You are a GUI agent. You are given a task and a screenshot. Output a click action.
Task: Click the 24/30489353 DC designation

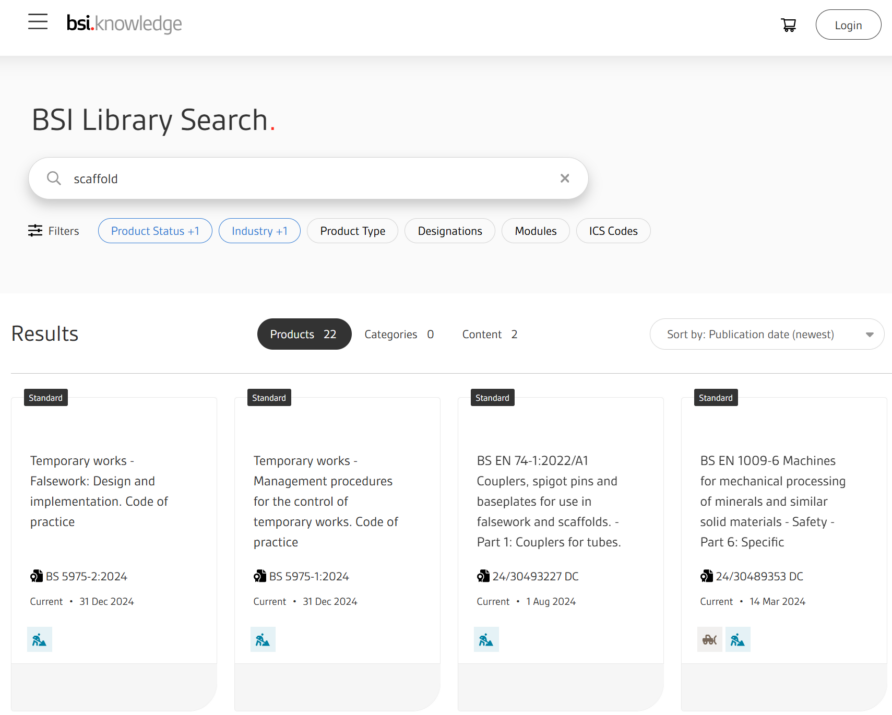click(x=759, y=576)
